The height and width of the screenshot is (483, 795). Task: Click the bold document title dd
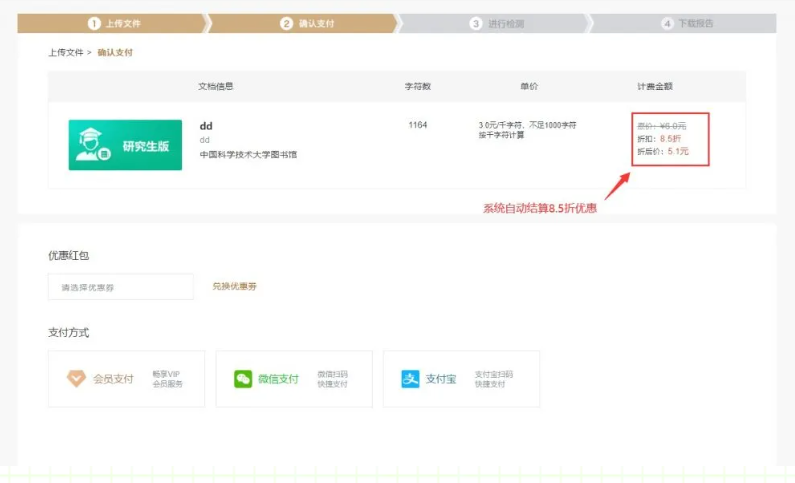(206, 126)
